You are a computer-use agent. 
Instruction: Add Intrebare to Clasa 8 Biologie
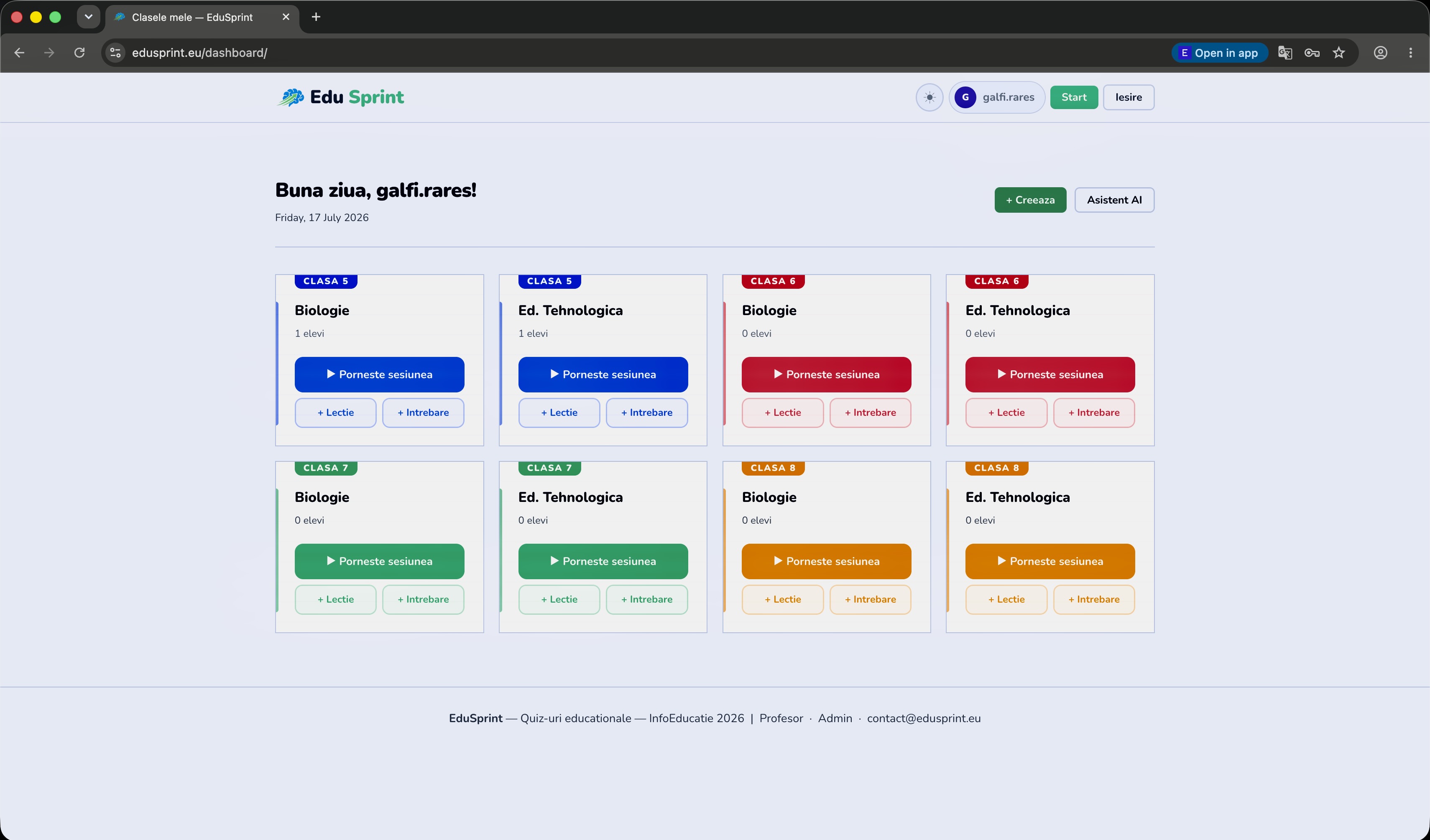click(x=870, y=600)
